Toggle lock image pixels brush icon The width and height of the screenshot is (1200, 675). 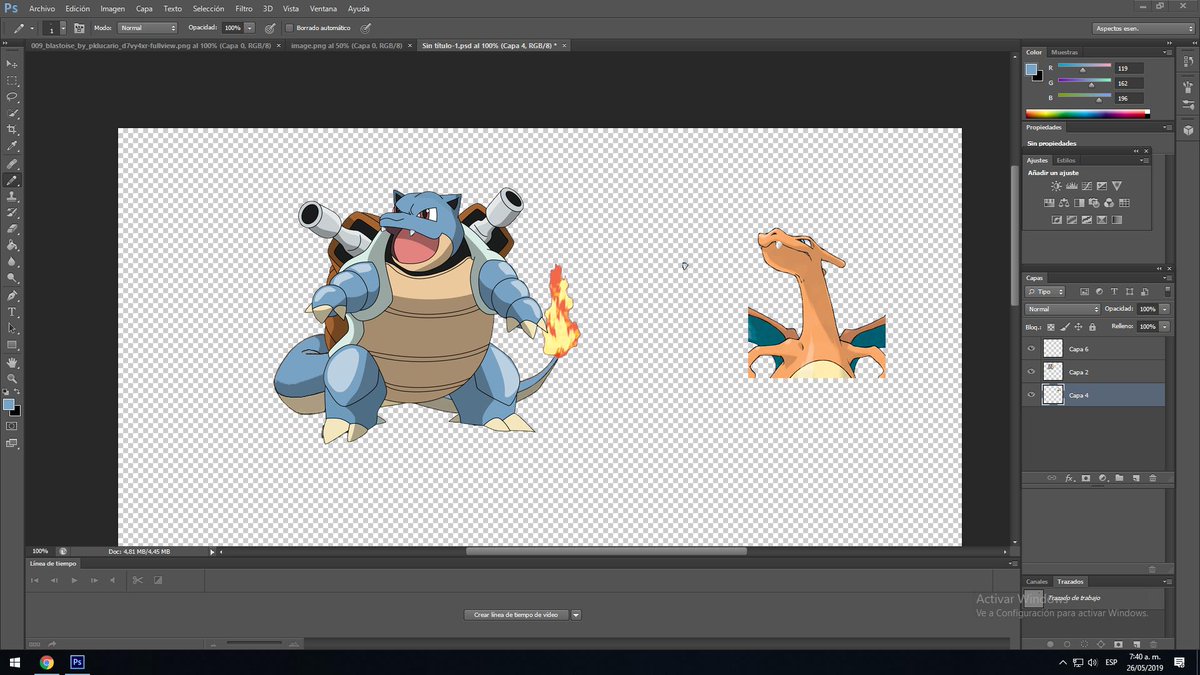(1066, 327)
